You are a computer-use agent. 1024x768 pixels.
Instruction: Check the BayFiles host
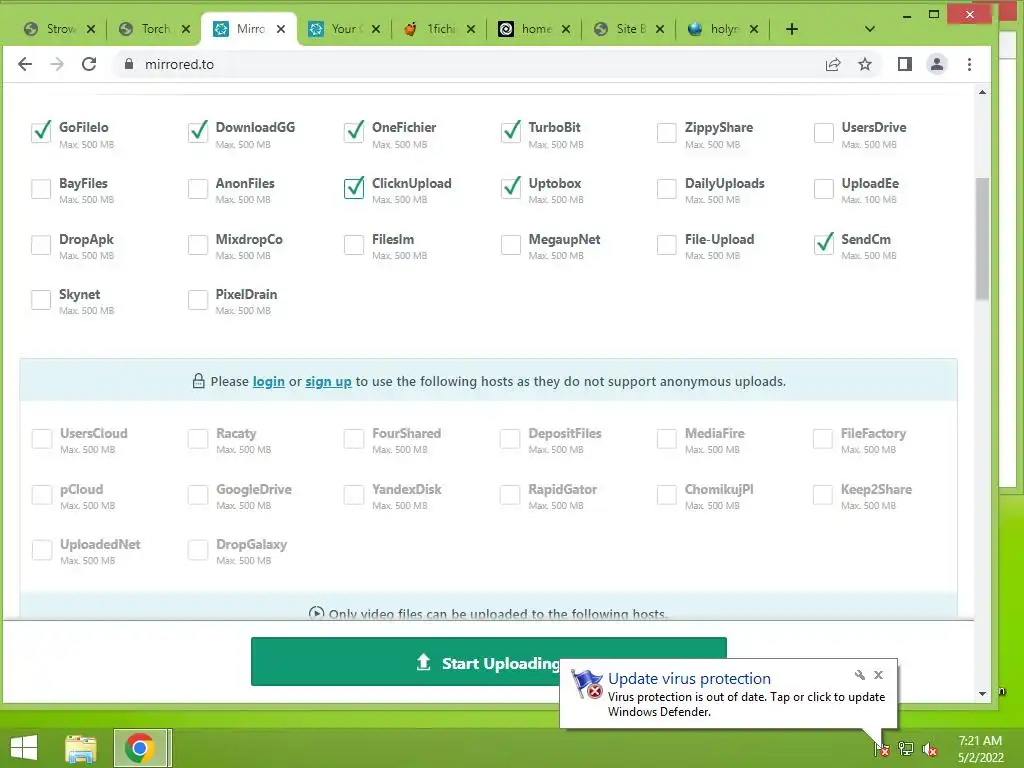41,189
